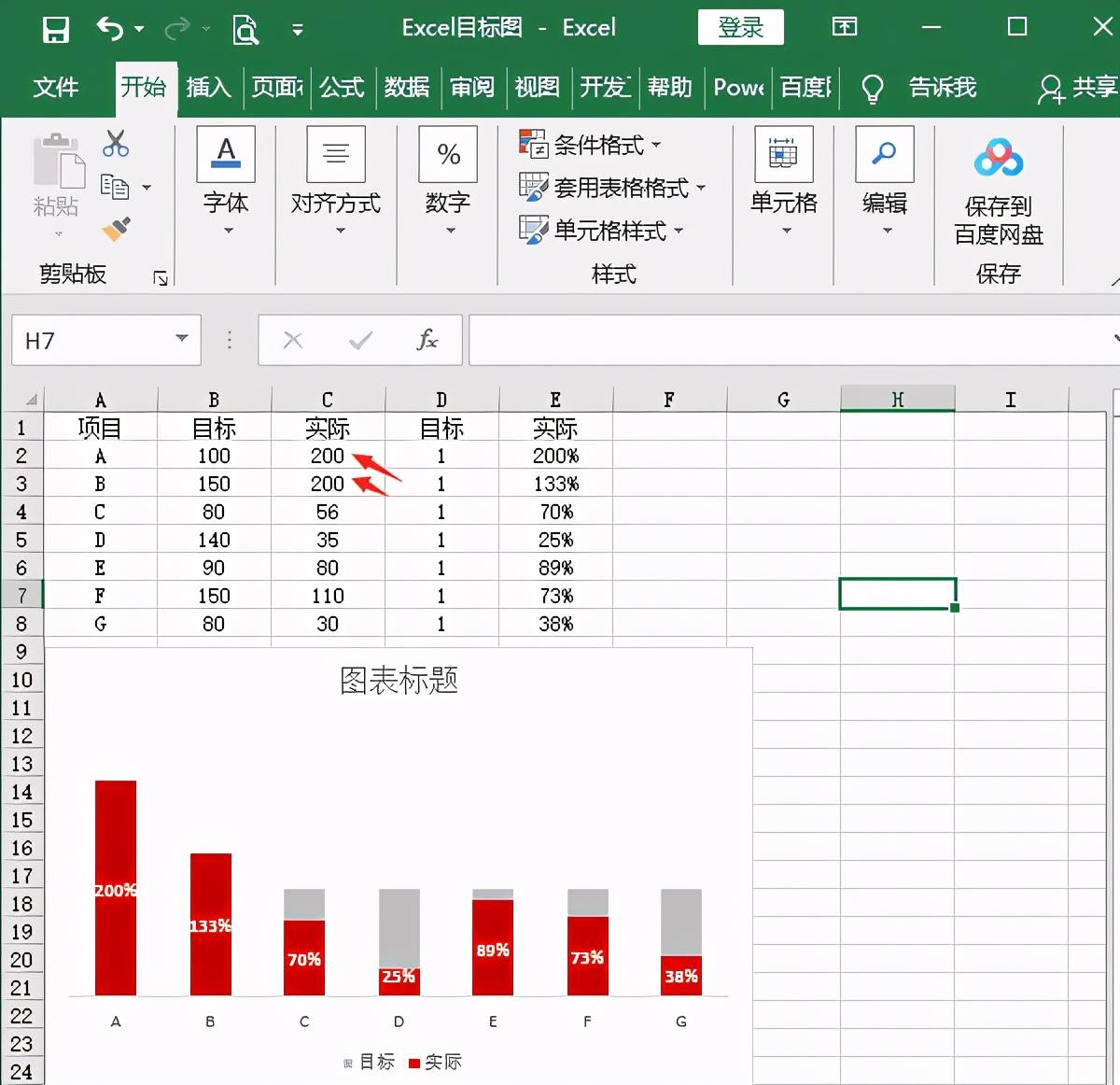This screenshot has width=1120, height=1085.
Task: Select the Cut scissors icon
Action: (x=116, y=142)
